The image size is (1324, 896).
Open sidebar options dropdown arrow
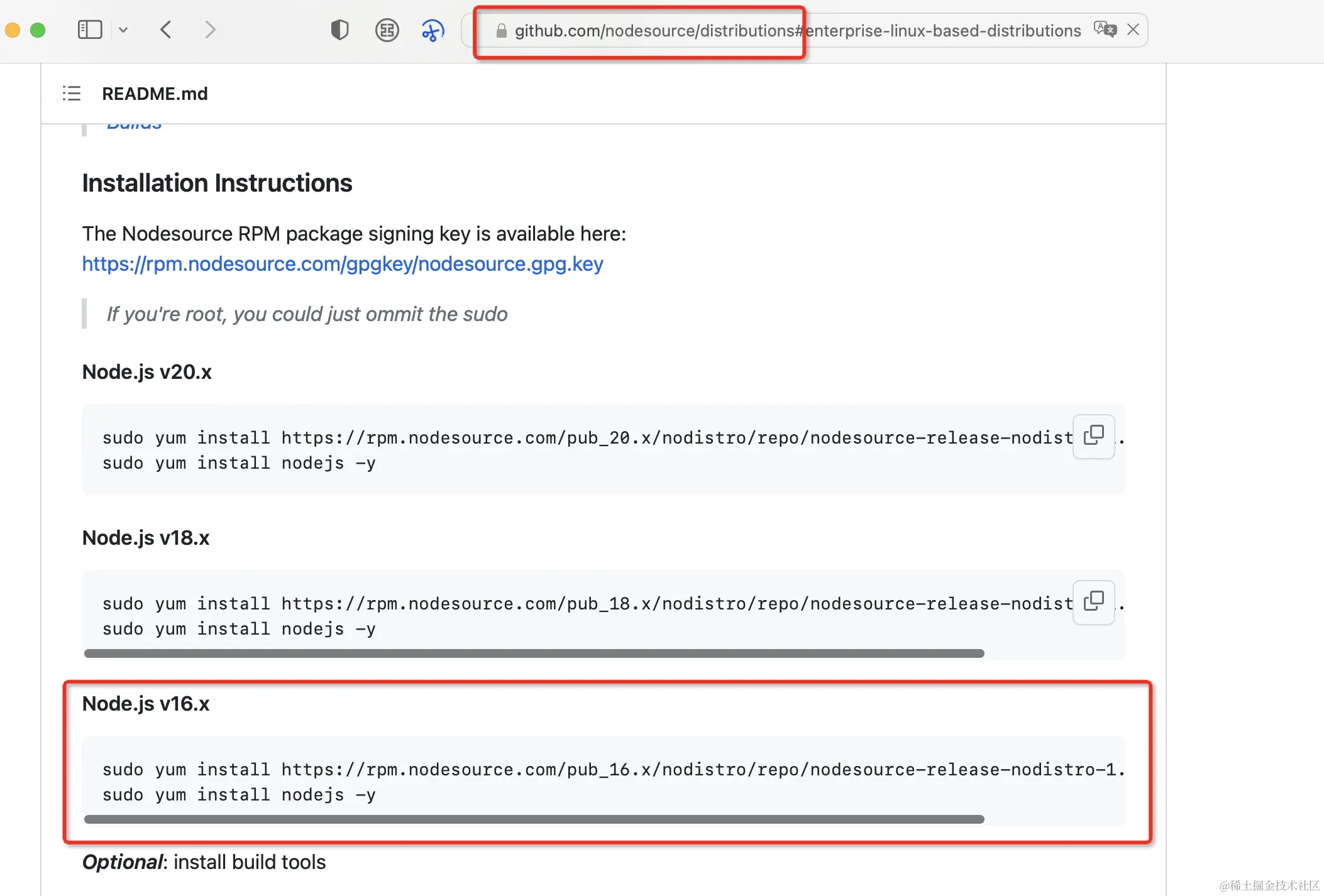(x=123, y=30)
